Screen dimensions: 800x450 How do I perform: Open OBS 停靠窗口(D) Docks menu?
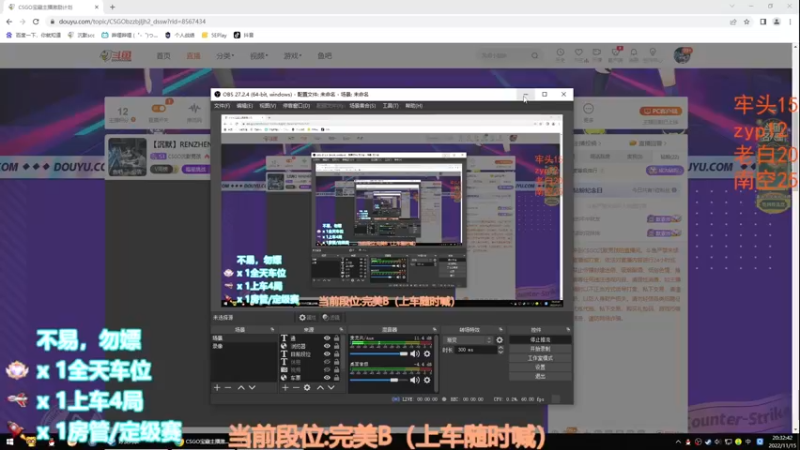(x=296, y=106)
